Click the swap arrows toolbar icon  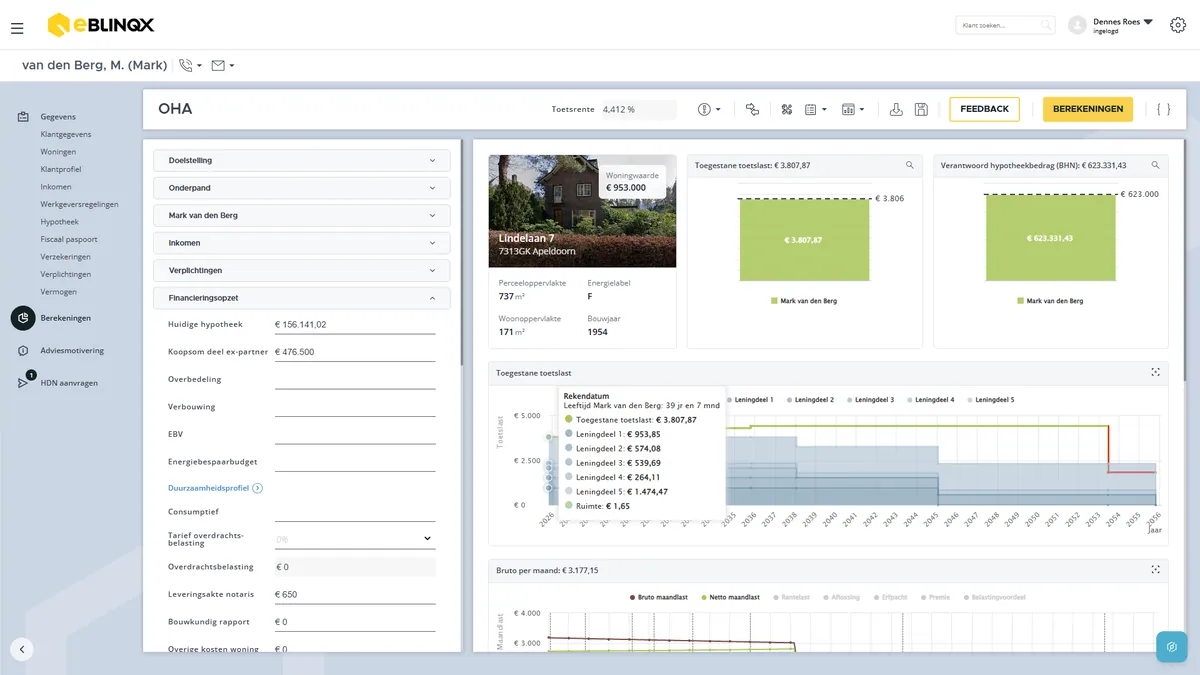(752, 109)
